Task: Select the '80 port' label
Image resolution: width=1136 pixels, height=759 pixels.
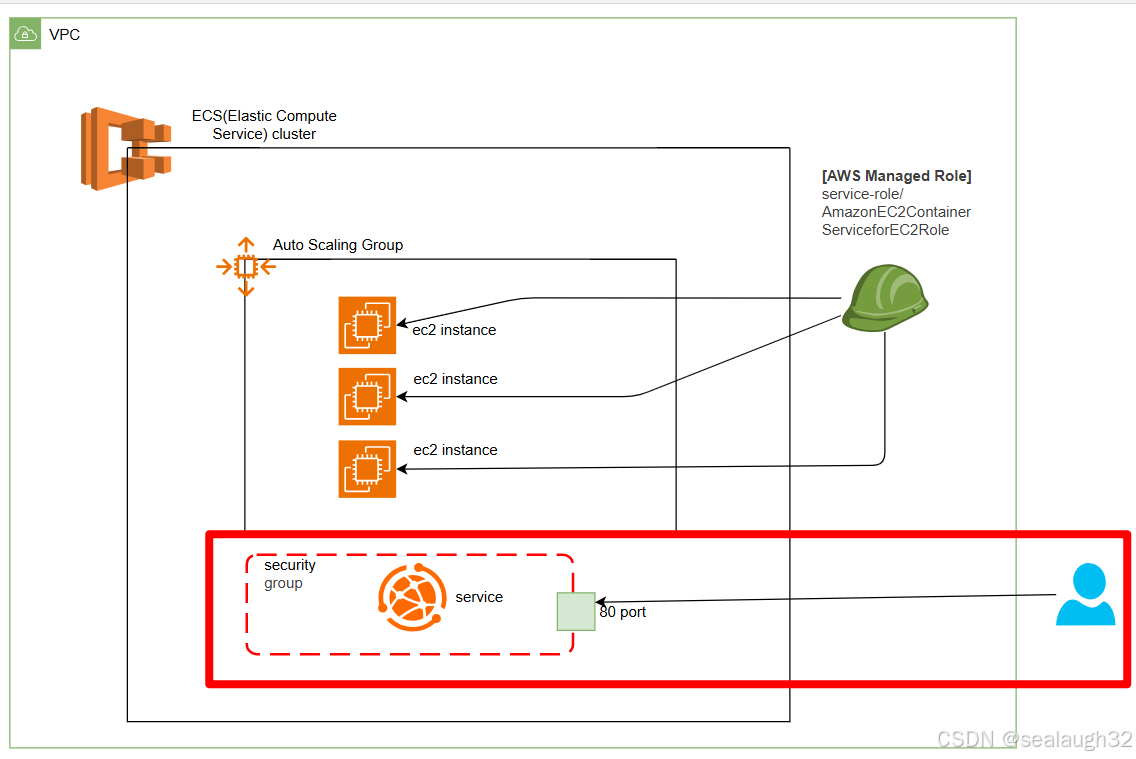Action: pos(622,612)
